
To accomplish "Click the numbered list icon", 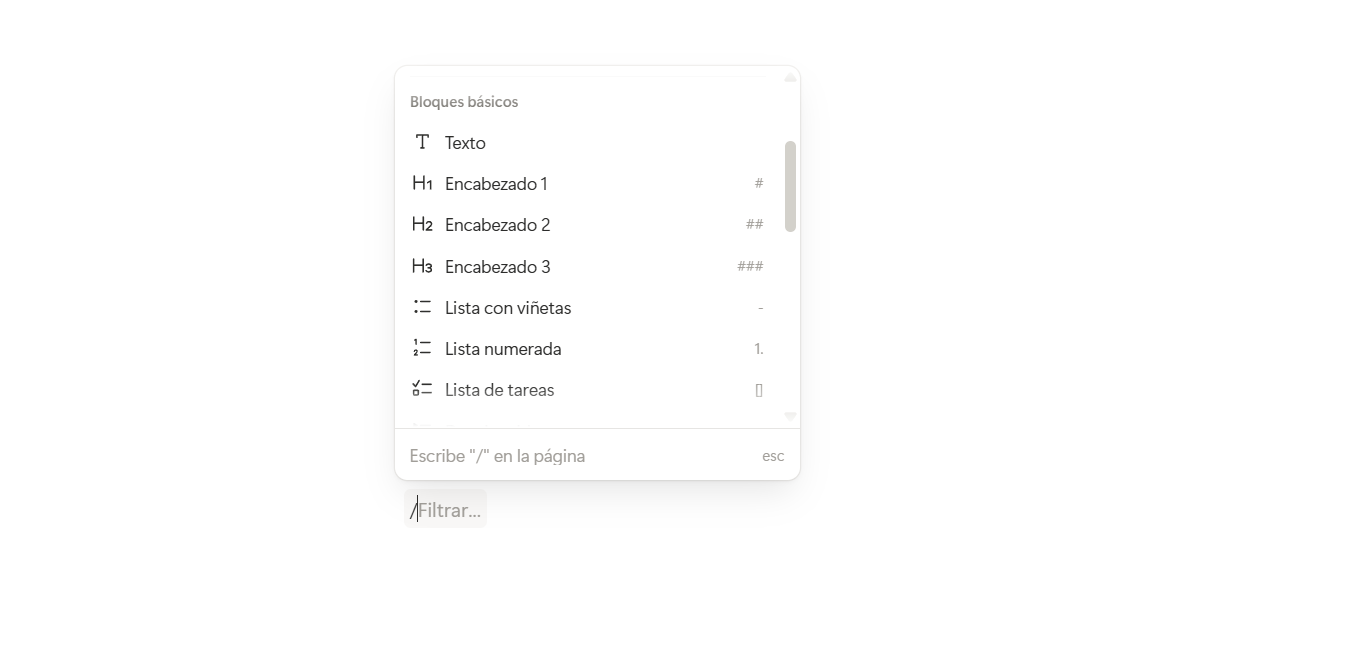I will (422, 349).
